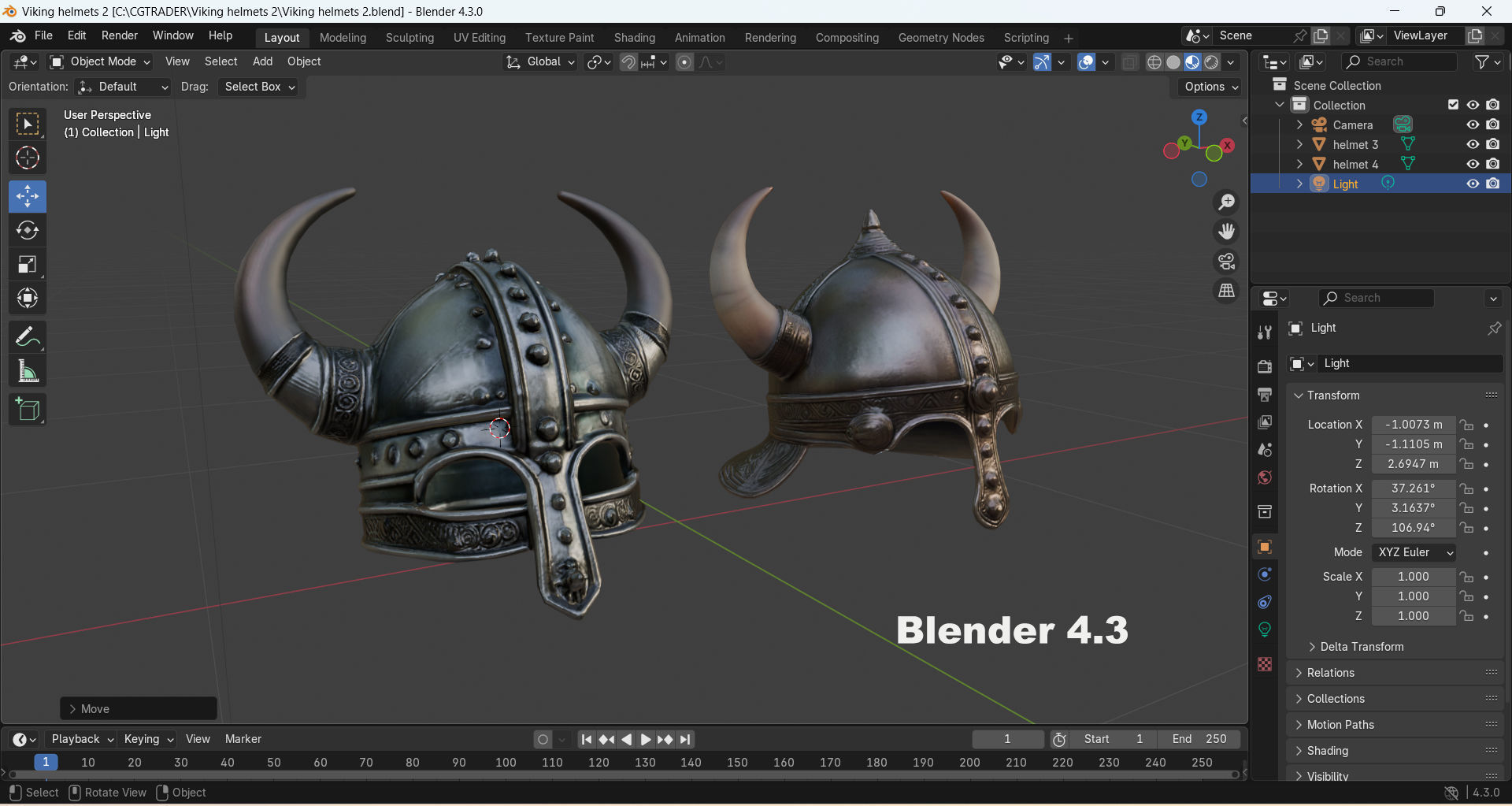Open the Render menu
1512x806 pixels.
pyautogui.click(x=119, y=35)
